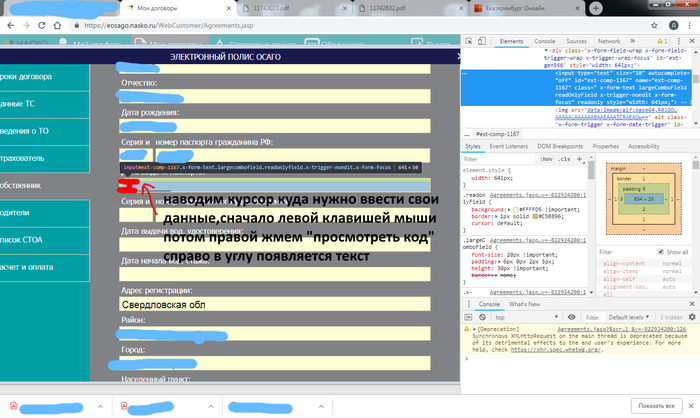Toggle the :hov element state button
Viewport: 700px width, 418px height.
[546, 159]
